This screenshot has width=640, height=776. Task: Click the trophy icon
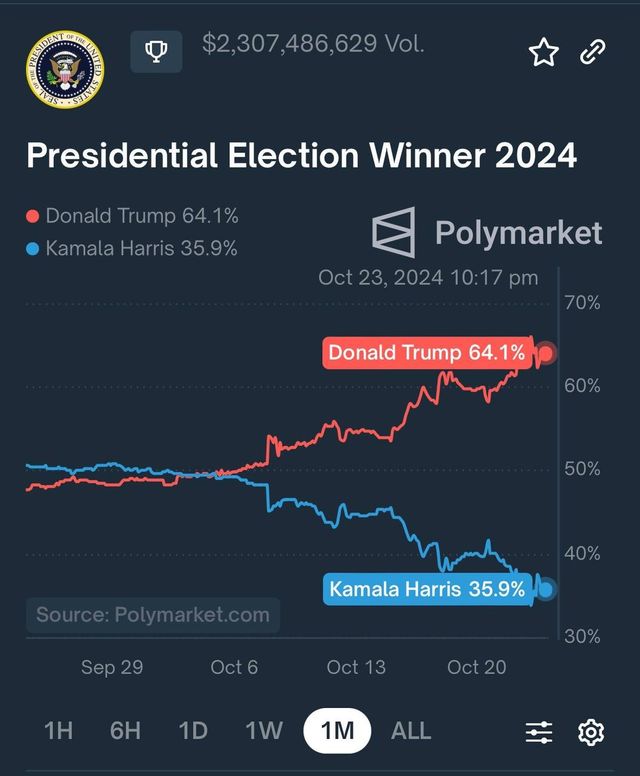click(x=156, y=51)
